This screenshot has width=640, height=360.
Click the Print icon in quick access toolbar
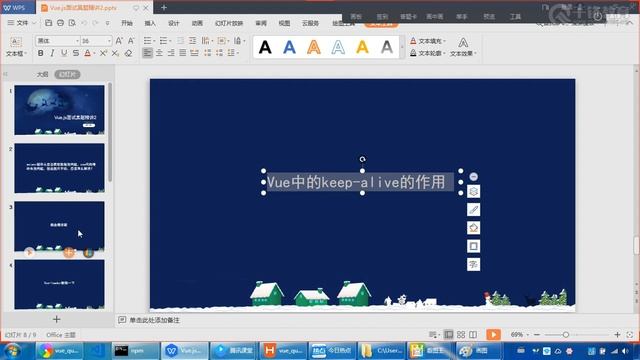60,23
